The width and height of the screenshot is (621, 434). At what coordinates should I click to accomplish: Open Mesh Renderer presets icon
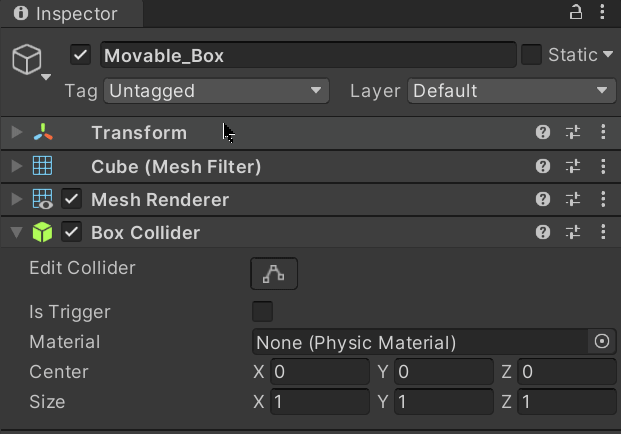[573, 199]
